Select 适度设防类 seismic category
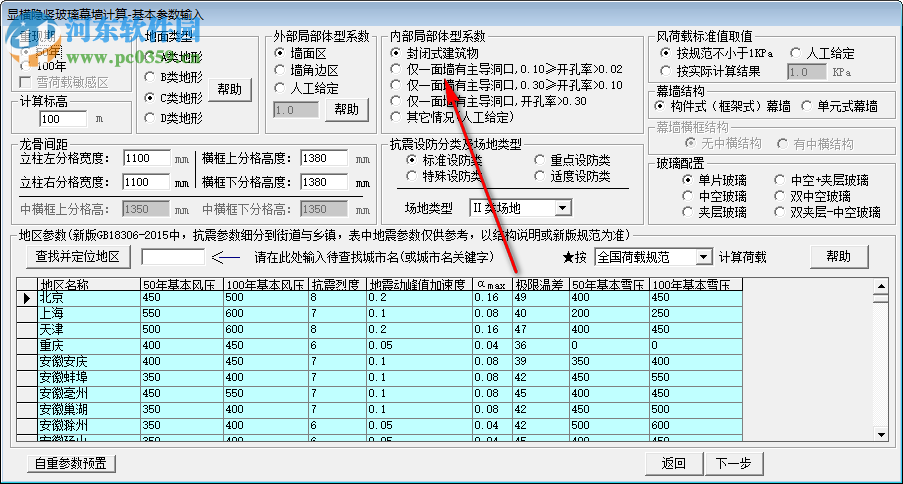The height and width of the screenshot is (484, 903). click(x=572, y=176)
